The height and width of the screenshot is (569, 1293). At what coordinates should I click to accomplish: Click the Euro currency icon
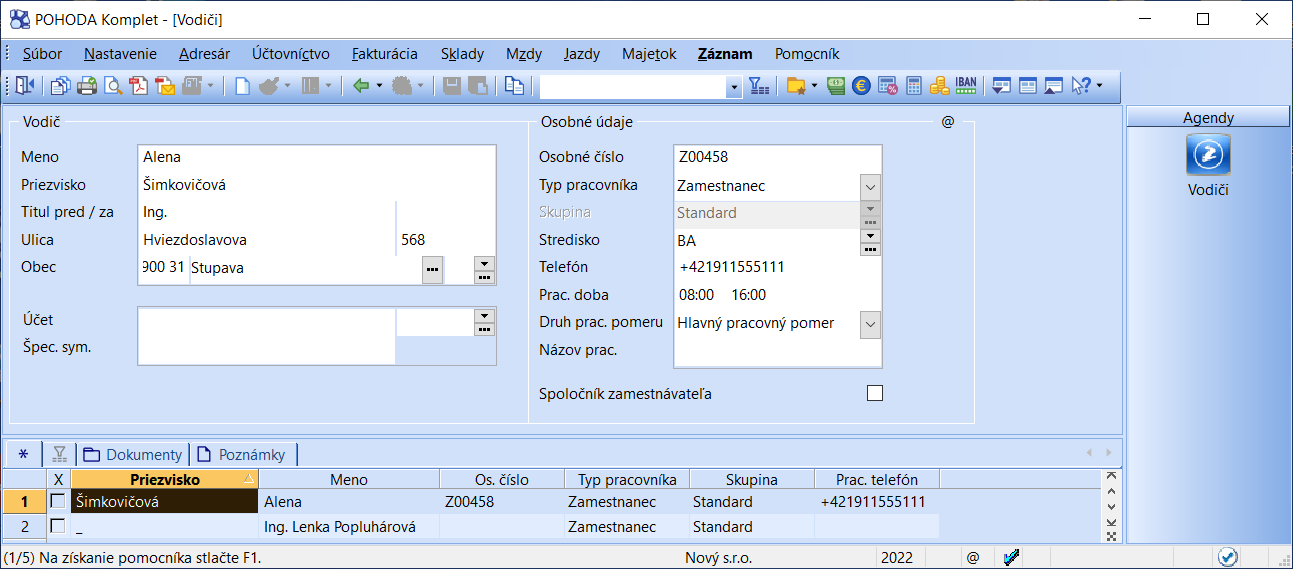click(x=861, y=86)
